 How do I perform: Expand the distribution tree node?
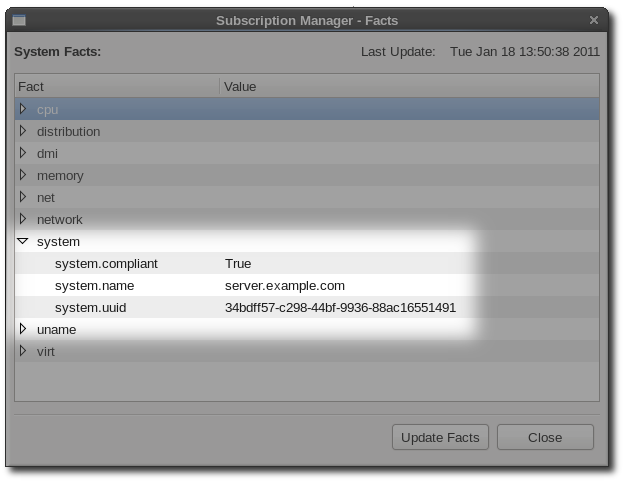(23, 131)
